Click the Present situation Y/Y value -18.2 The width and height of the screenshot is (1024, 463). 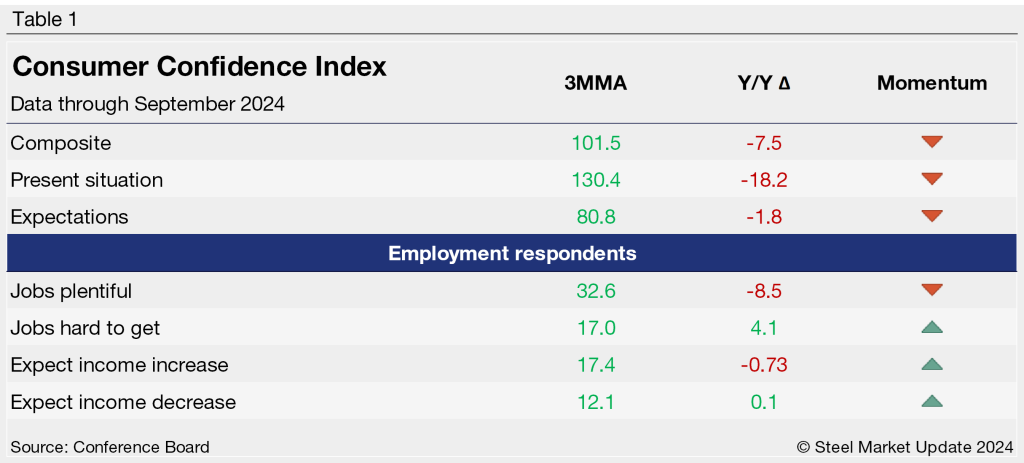(763, 180)
